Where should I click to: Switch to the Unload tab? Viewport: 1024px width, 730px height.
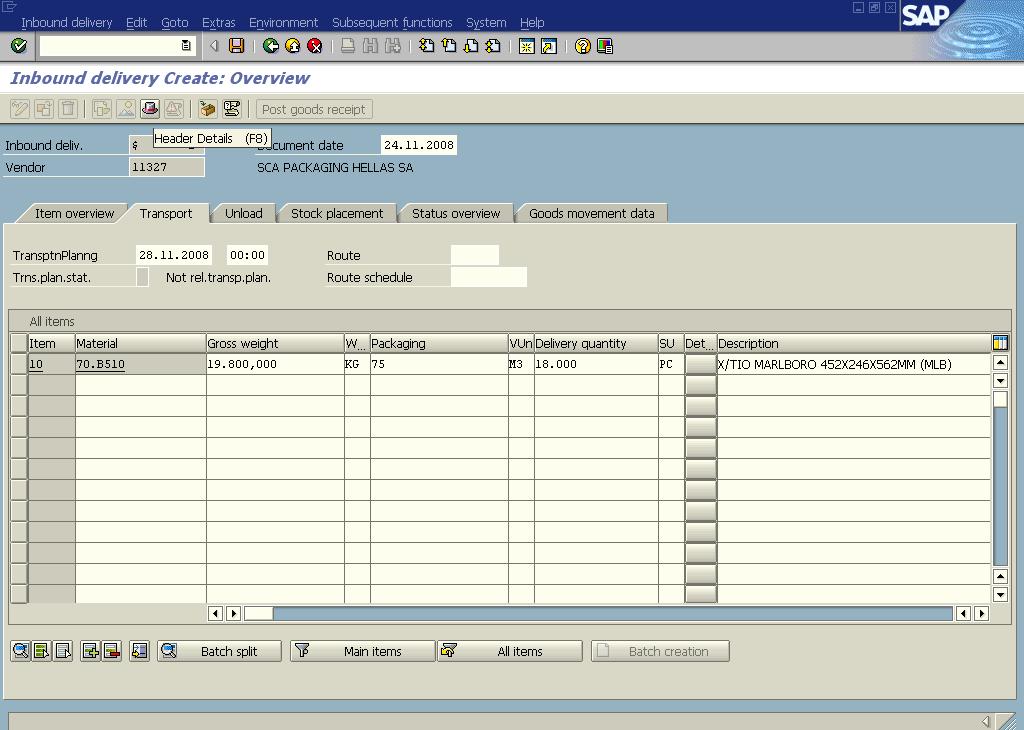coord(244,214)
